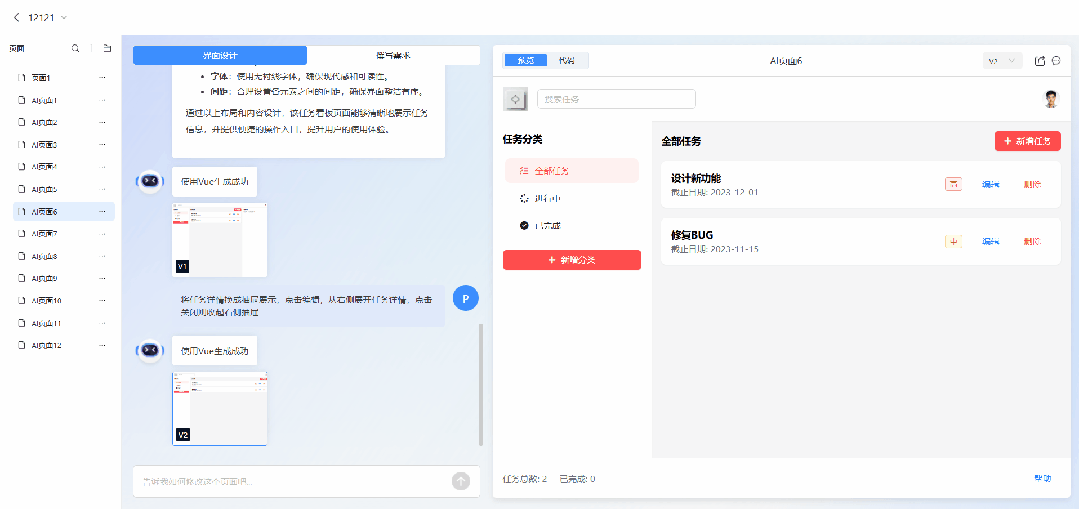Viewport: 1079px width, 509px height.
Task: Send the message with the arrow button
Action: click(x=460, y=481)
